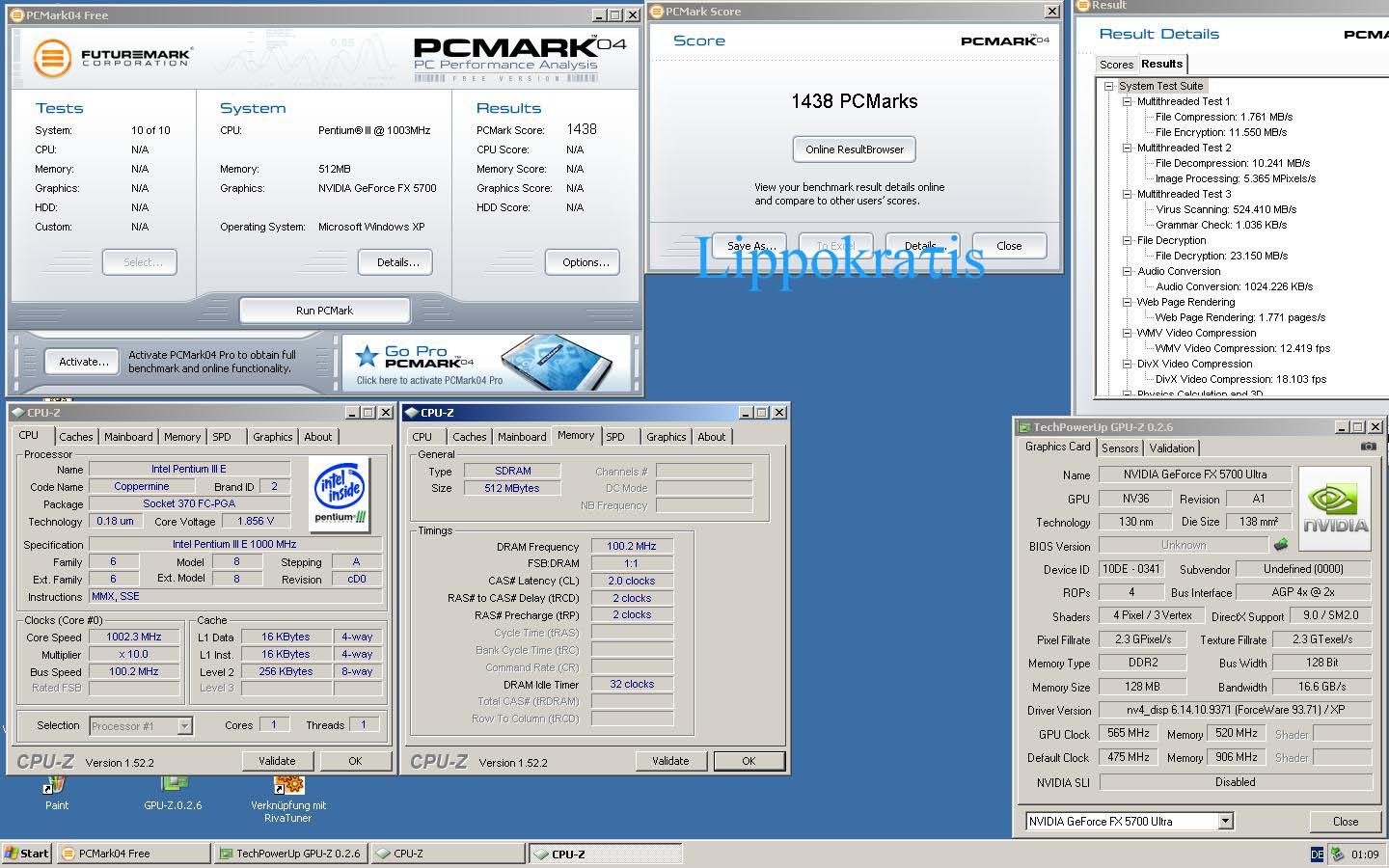Click the BIOS save chip icon in GPU-Z
The width and height of the screenshot is (1389, 868).
1281,545
